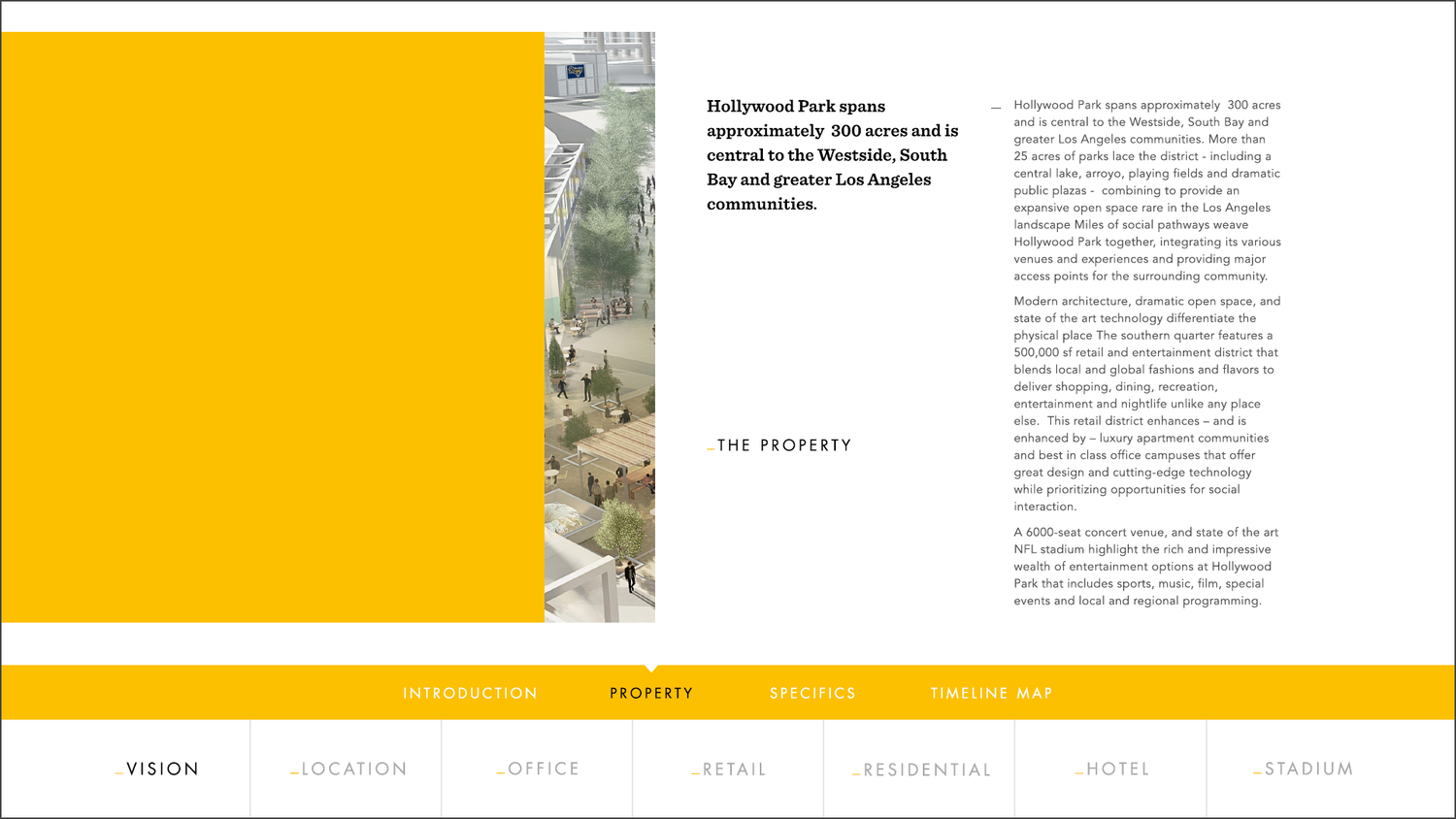Screen dimensions: 1456x819
Task: Select VISION in the bottom navigation
Action: tap(161, 769)
